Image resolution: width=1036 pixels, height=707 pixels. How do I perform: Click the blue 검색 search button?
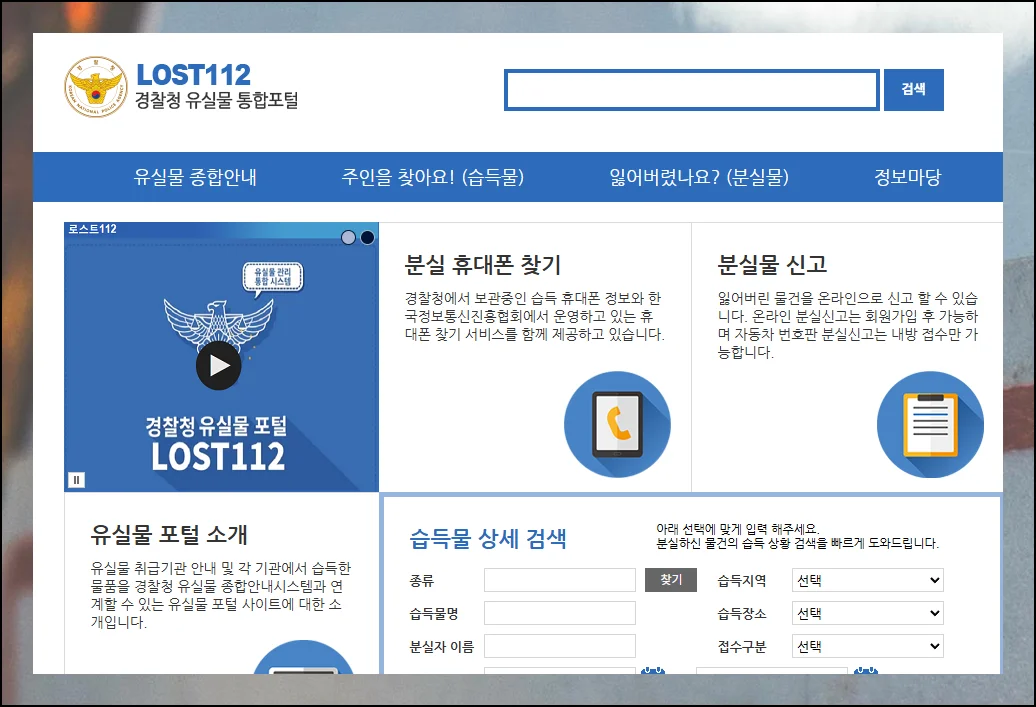914,90
